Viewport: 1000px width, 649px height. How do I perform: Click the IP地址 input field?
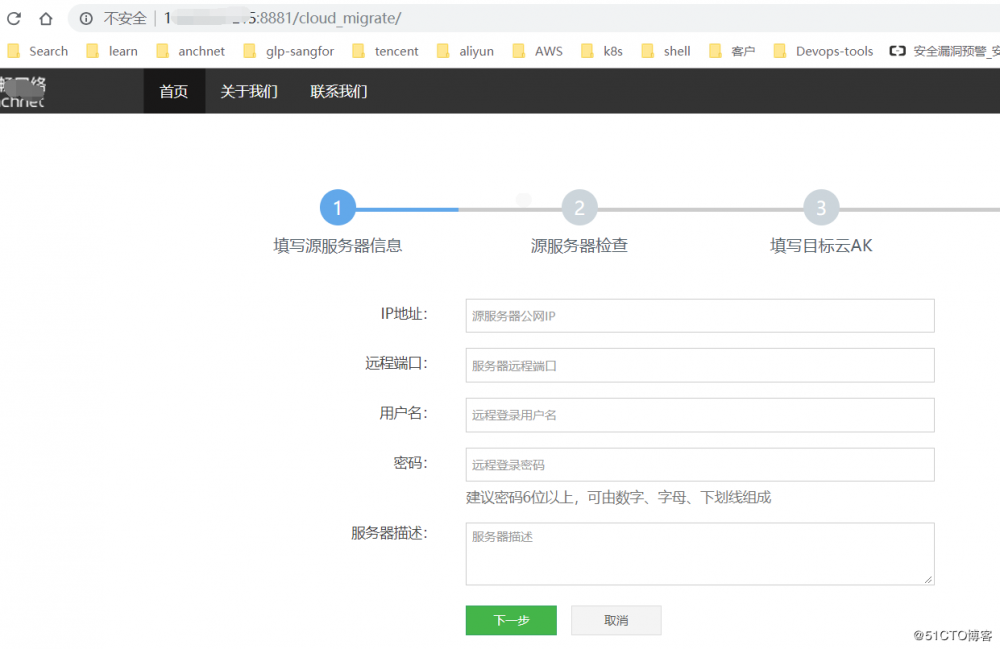pos(699,315)
